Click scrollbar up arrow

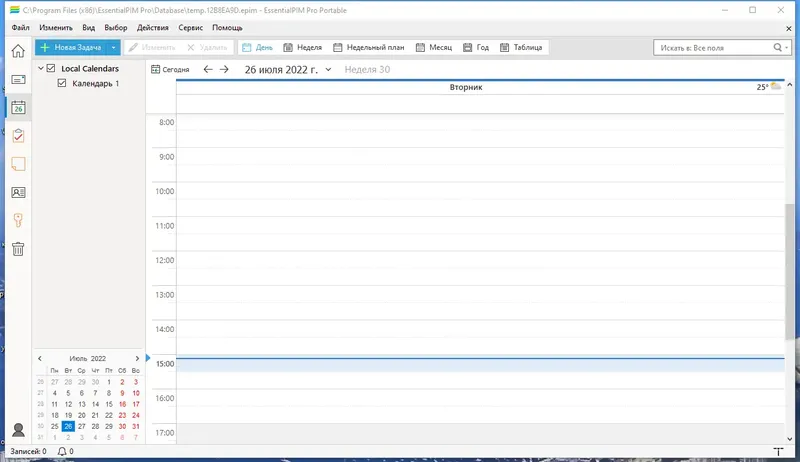point(789,85)
